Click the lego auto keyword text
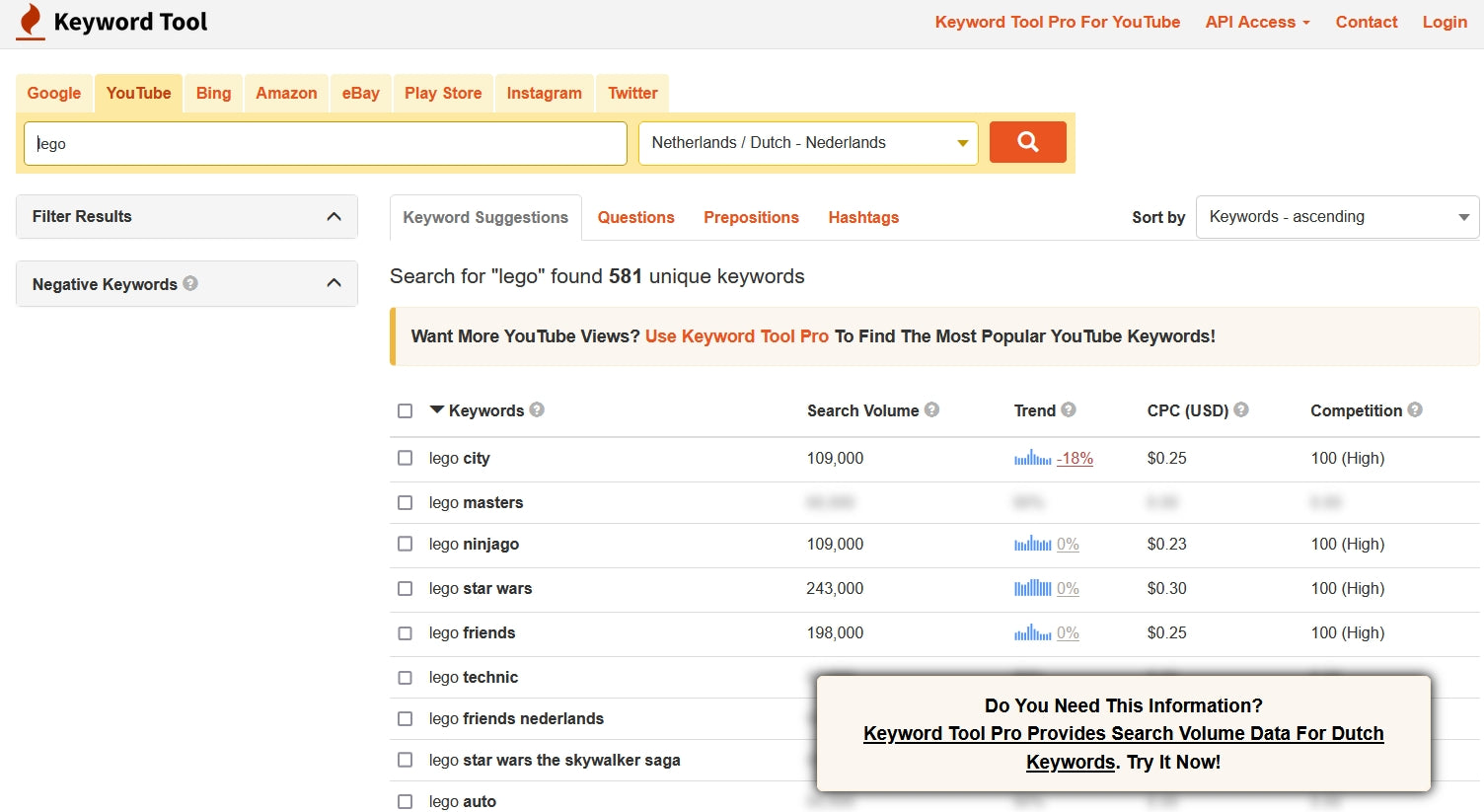The height and width of the screenshot is (812, 1484). click(x=463, y=801)
